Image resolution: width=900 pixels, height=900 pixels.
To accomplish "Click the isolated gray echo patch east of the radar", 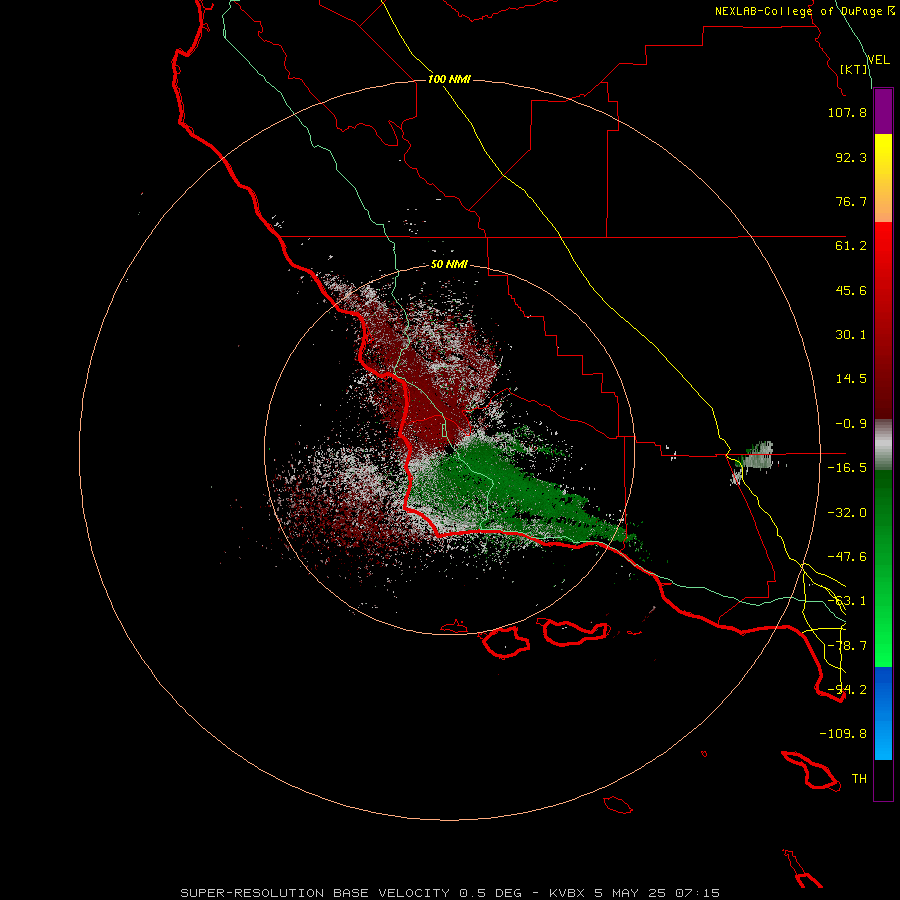I will pyautogui.click(x=758, y=456).
